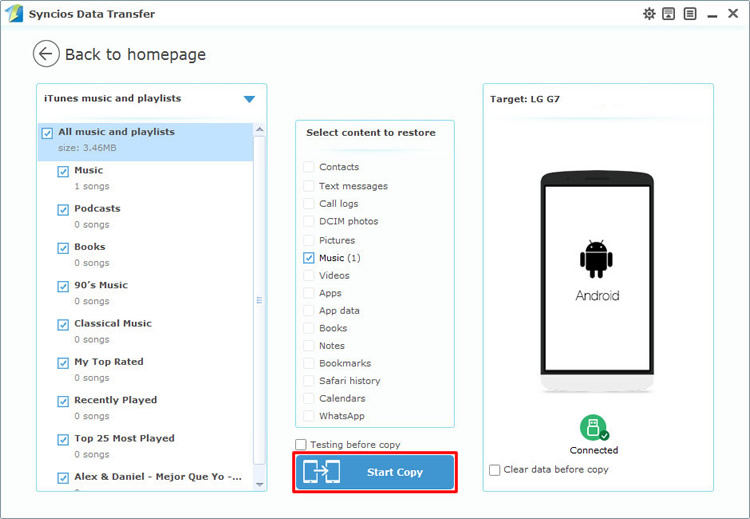Click the DCIM photos content checkbox
Screen dimensions: 750x519
pos(309,221)
